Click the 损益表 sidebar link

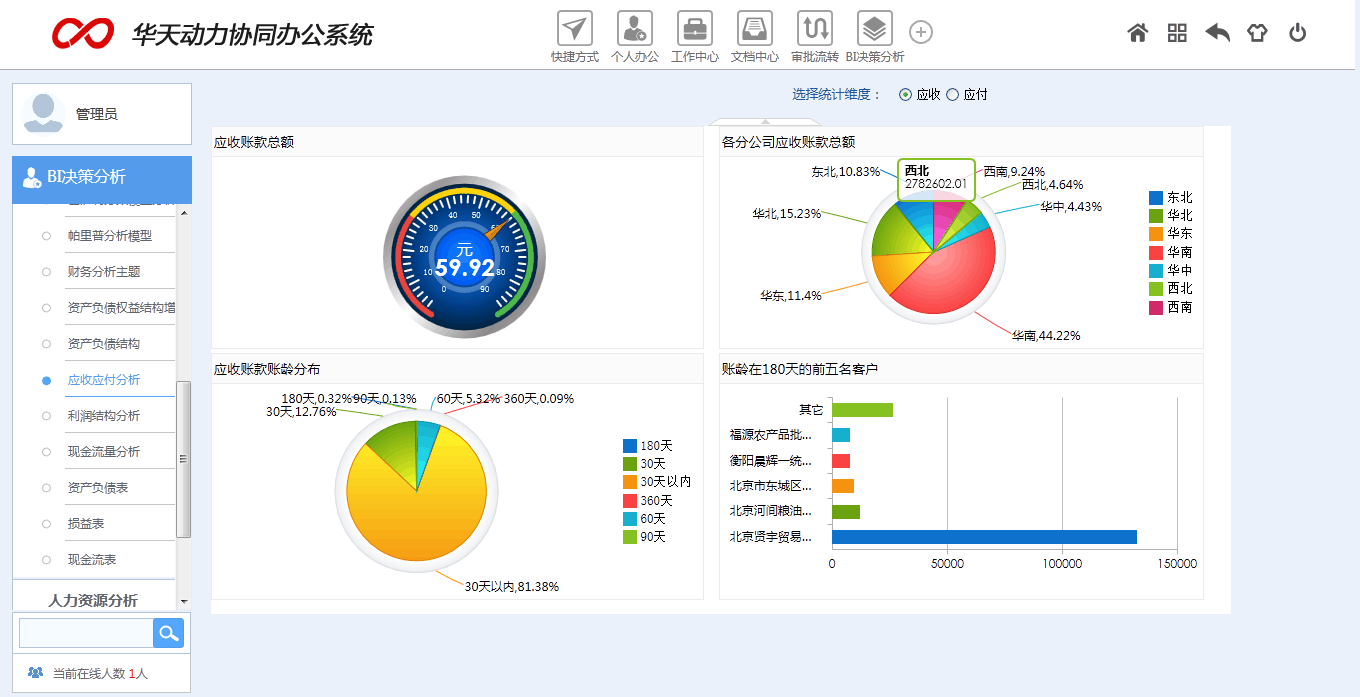(x=86, y=524)
